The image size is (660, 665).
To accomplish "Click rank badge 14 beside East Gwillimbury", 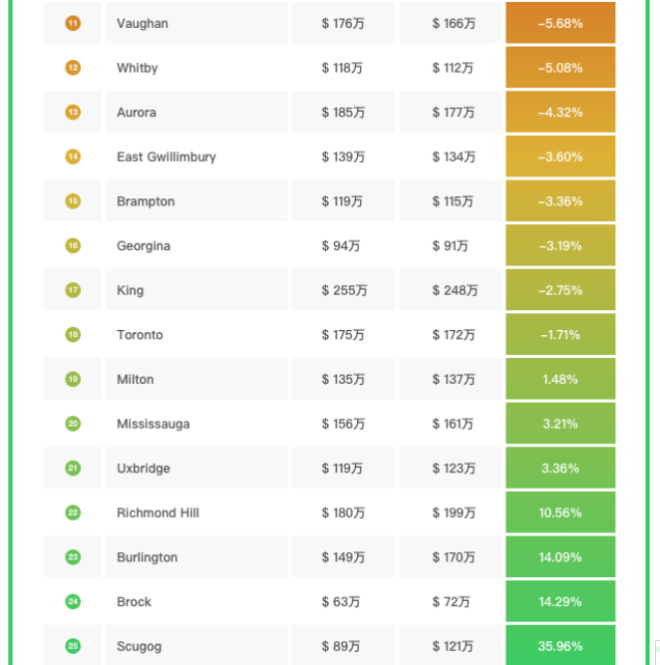I will click(x=73, y=157).
